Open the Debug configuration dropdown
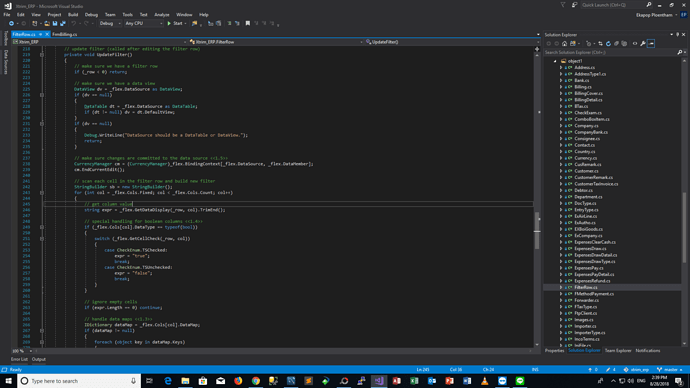The width and height of the screenshot is (690, 388). (x=110, y=23)
